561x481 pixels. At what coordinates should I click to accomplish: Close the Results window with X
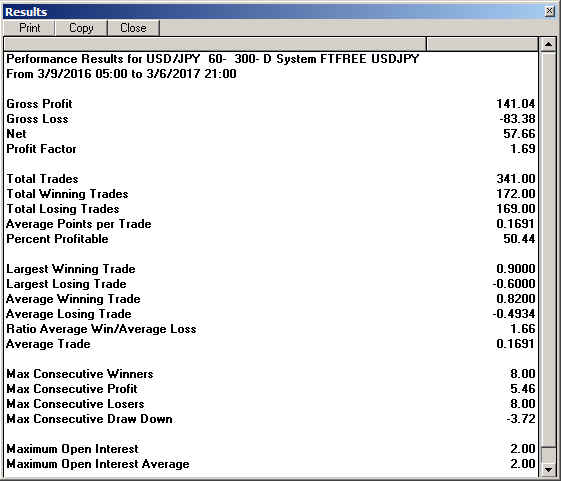pos(549,11)
